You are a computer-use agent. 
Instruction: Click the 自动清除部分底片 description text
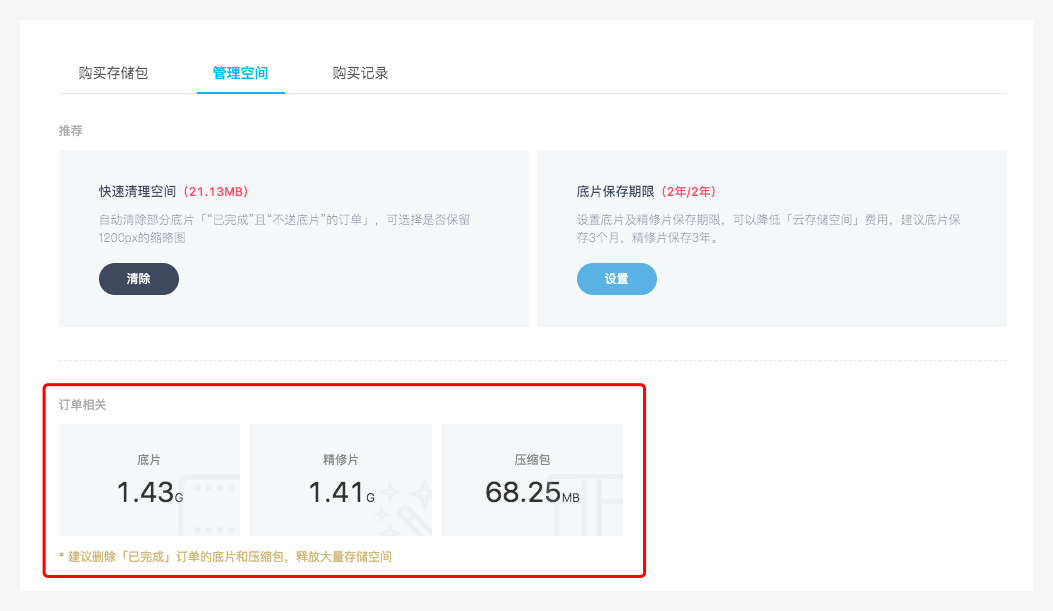pyautogui.click(x=284, y=228)
